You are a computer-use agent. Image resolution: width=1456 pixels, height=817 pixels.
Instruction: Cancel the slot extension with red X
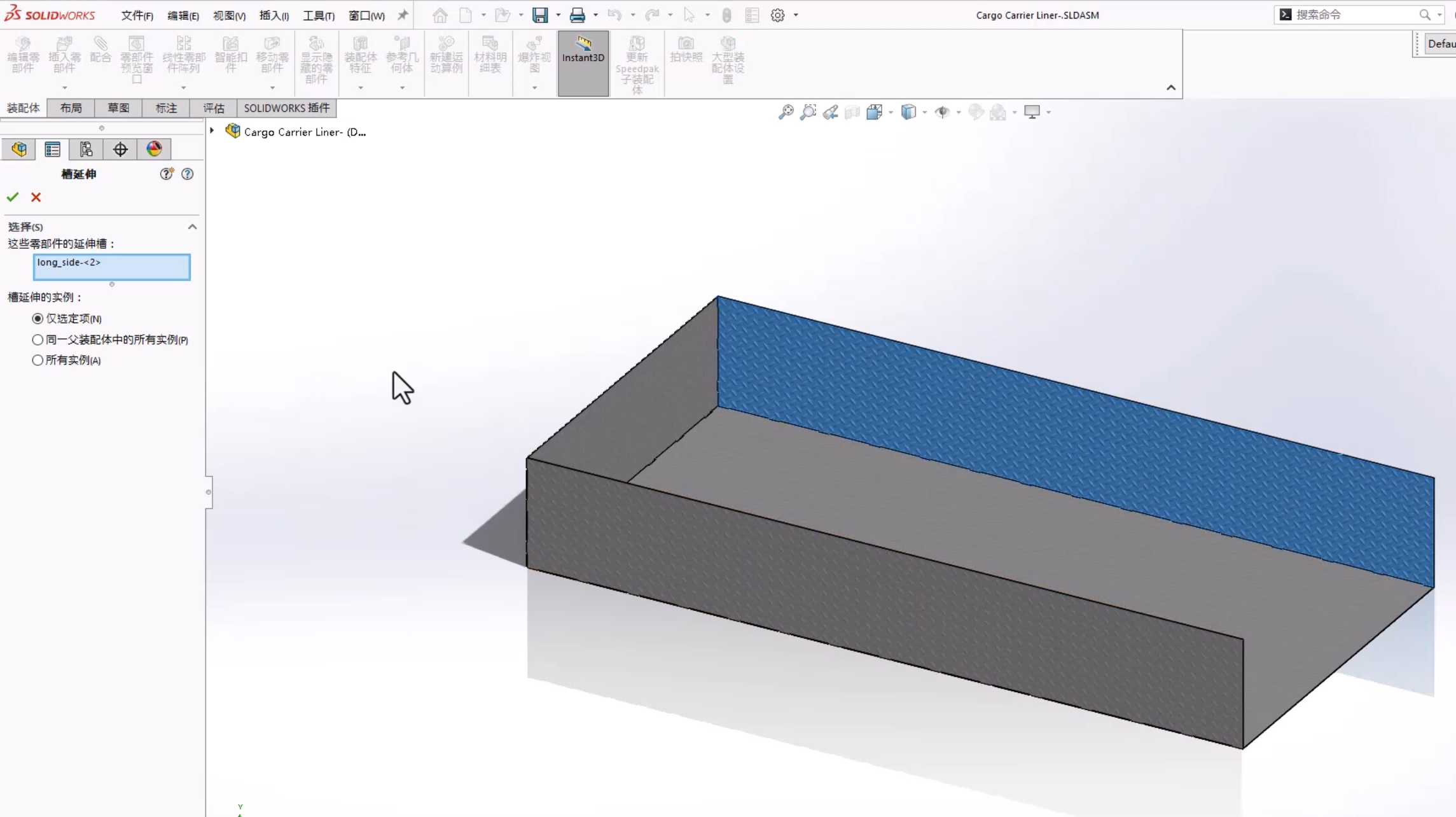coord(36,197)
